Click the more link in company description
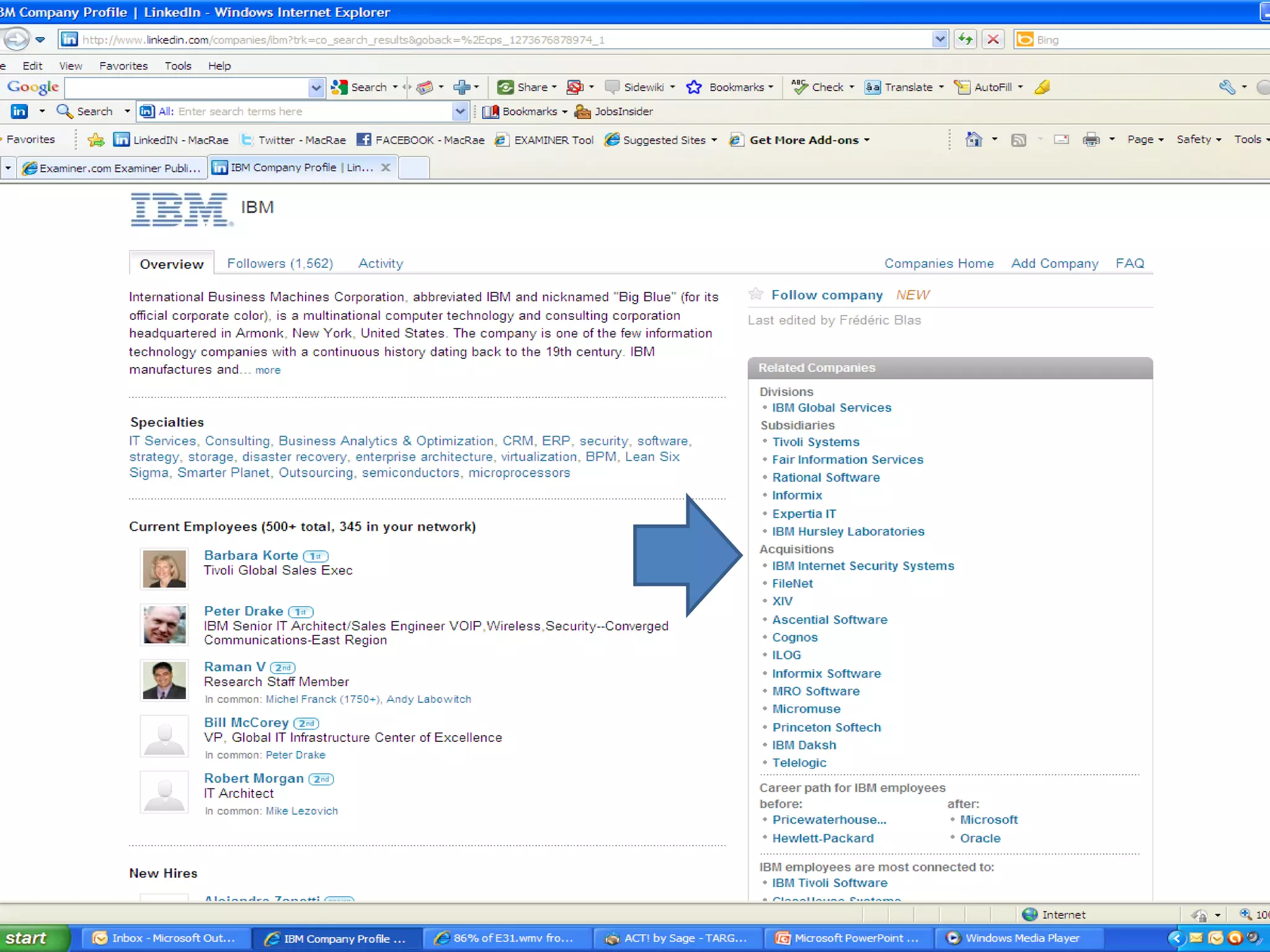Image resolution: width=1270 pixels, height=952 pixels. (x=268, y=370)
